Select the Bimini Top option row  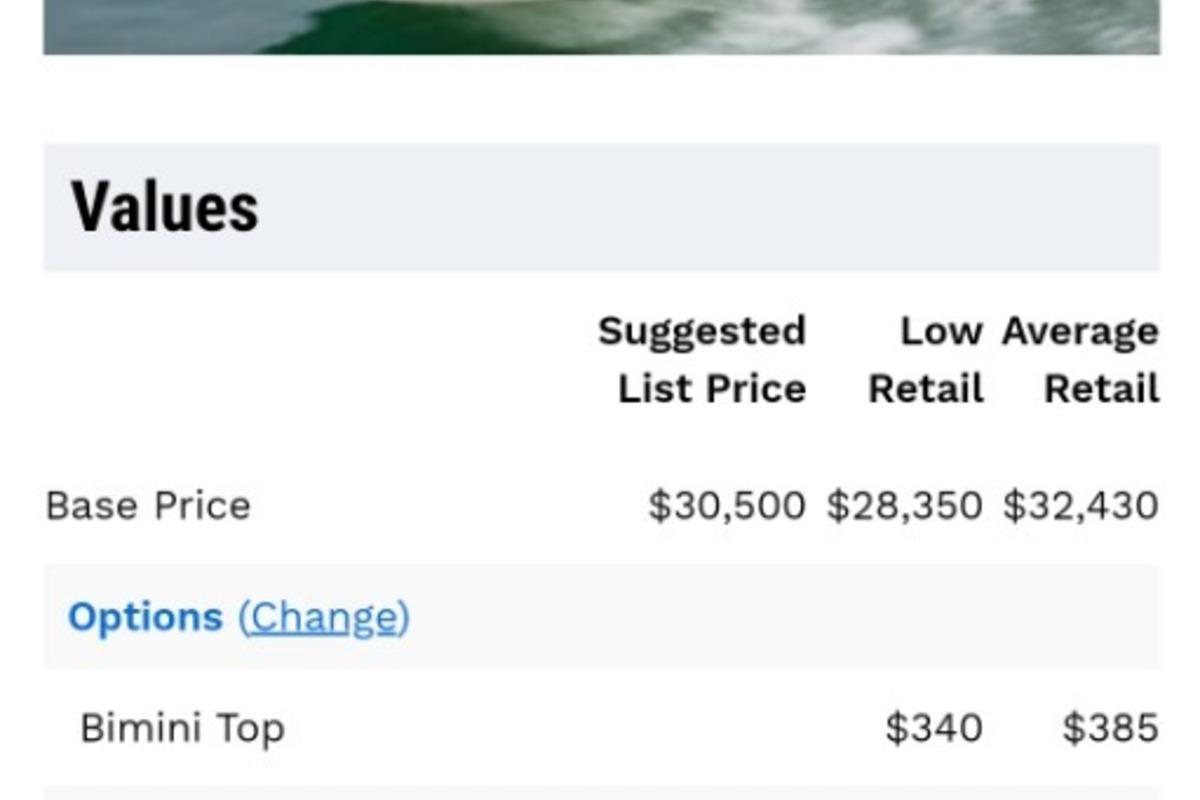click(601, 728)
